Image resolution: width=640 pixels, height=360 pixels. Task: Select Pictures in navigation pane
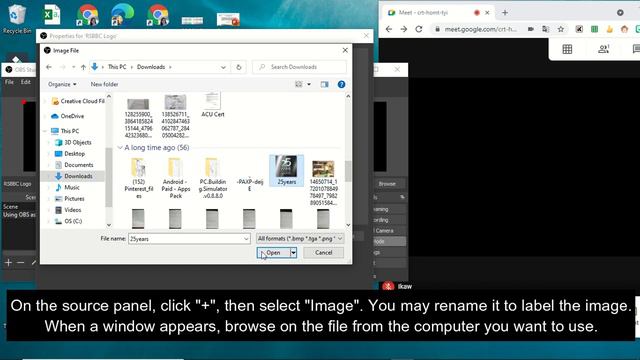(70, 199)
